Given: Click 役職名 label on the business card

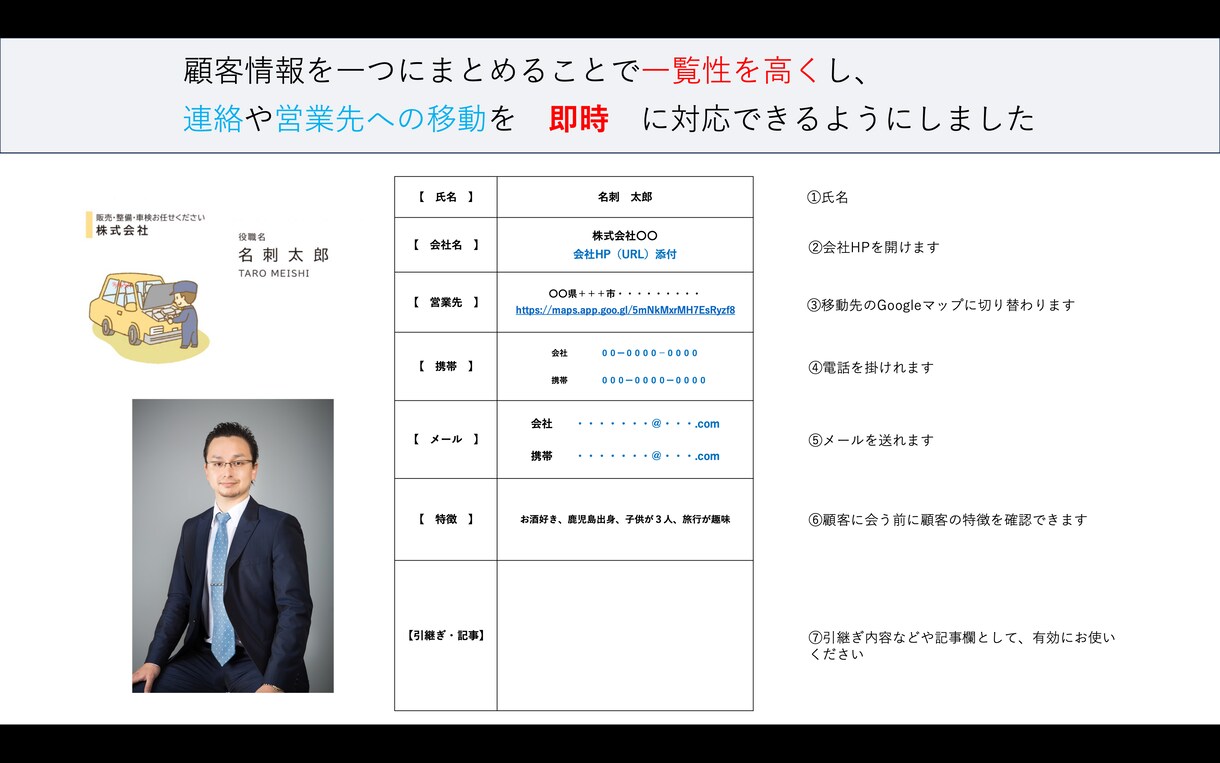Looking at the screenshot, I should (252, 237).
